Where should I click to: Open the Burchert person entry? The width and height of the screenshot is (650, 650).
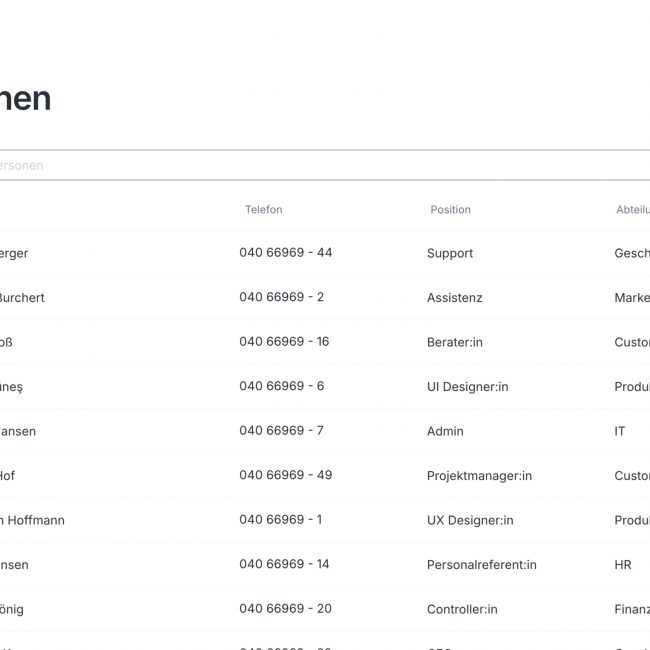click(x=20, y=298)
